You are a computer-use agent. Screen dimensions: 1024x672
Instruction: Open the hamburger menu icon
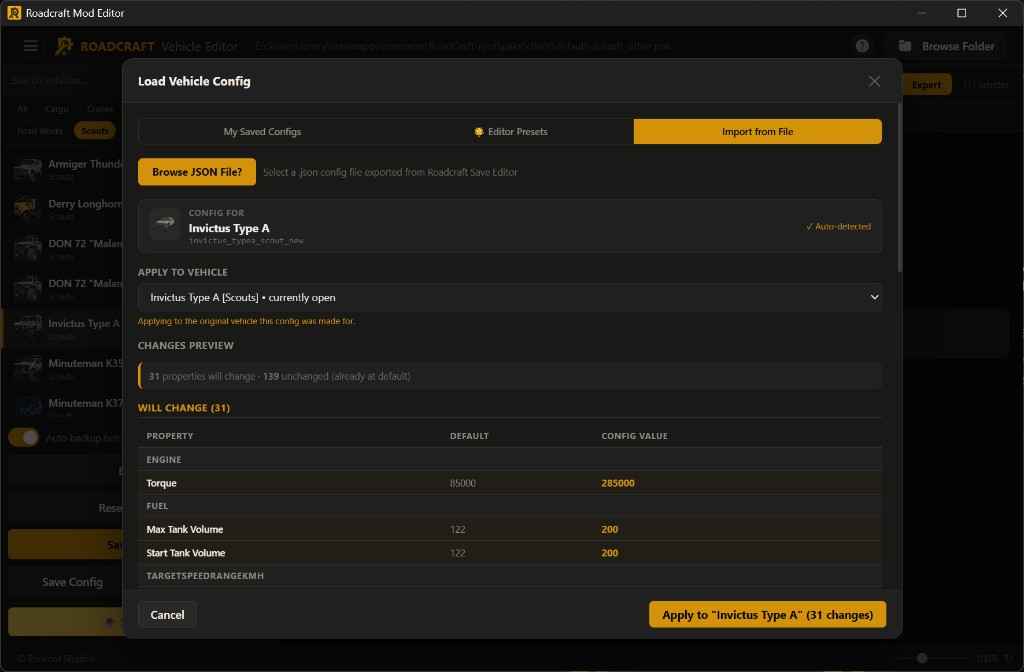(x=30, y=46)
